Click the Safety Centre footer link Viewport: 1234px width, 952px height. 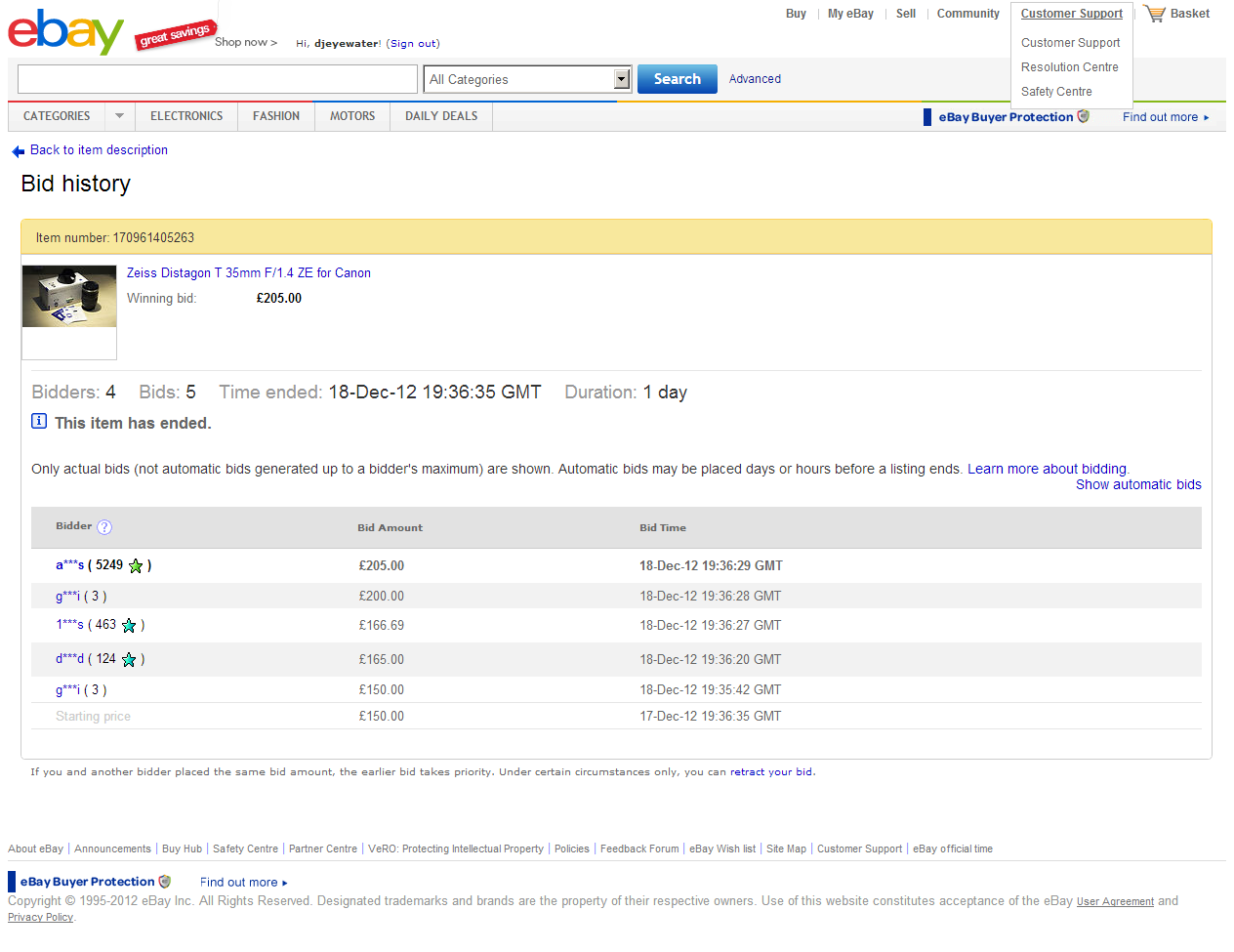[x=245, y=849]
